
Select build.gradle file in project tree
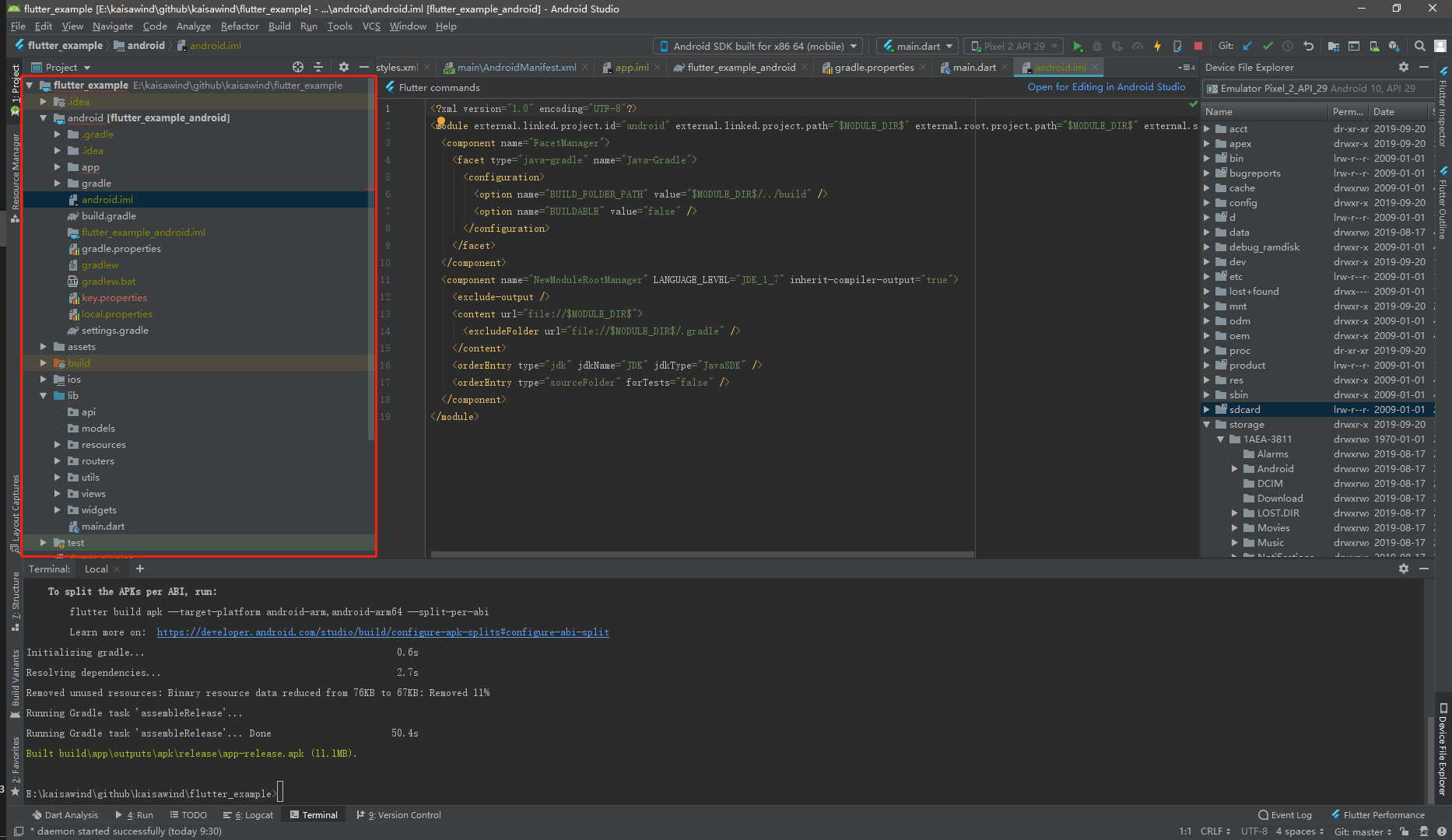pyautogui.click(x=109, y=216)
